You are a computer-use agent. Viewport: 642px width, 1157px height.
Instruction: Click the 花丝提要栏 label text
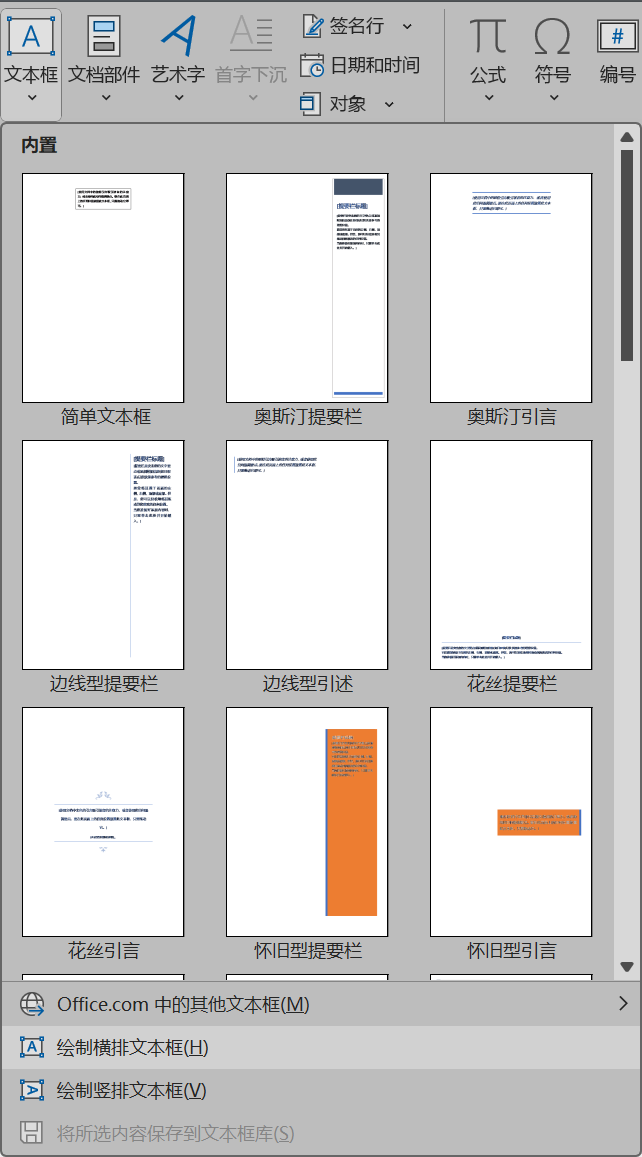coord(511,684)
